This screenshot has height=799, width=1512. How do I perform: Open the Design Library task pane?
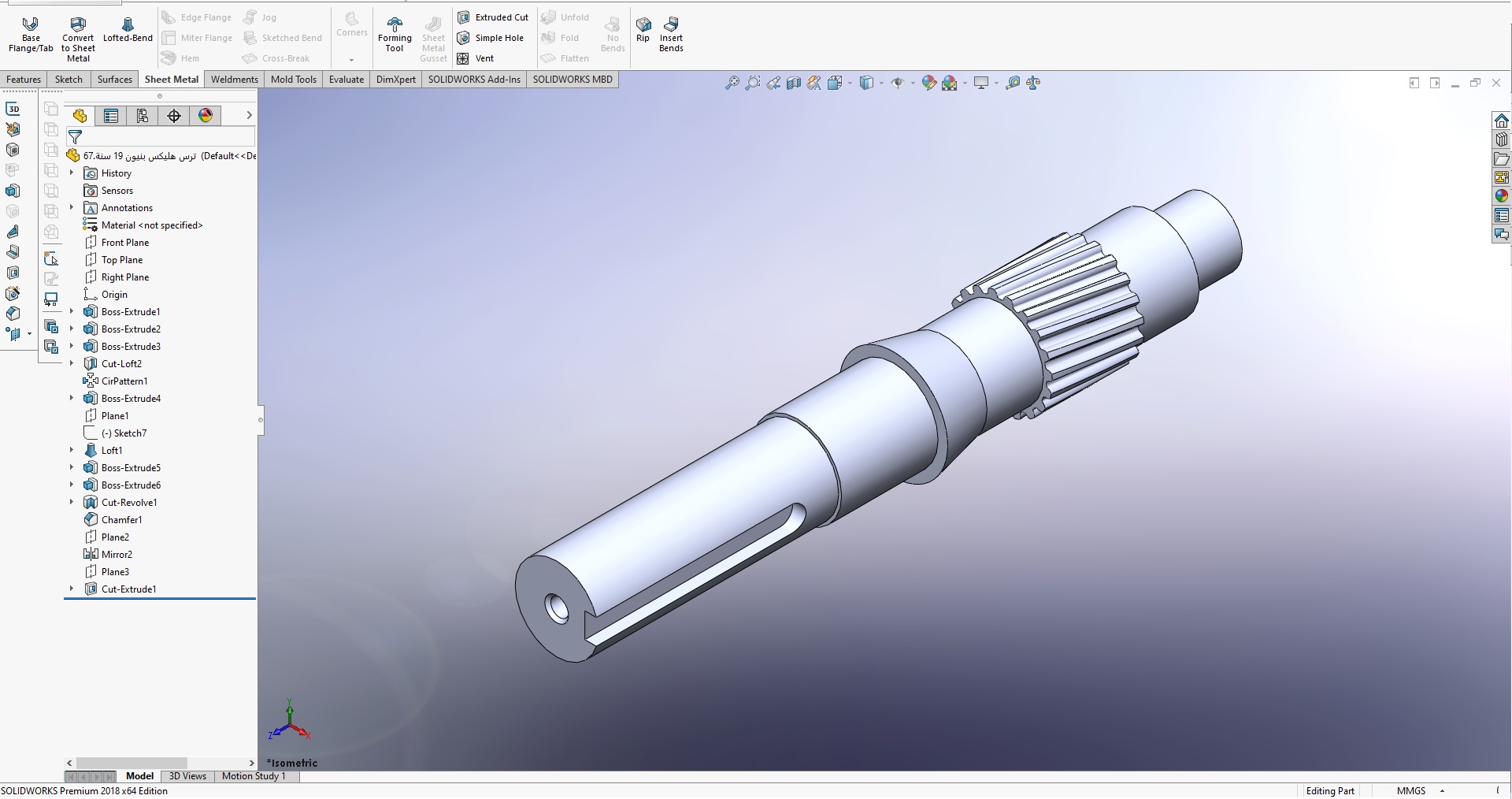point(1502,139)
